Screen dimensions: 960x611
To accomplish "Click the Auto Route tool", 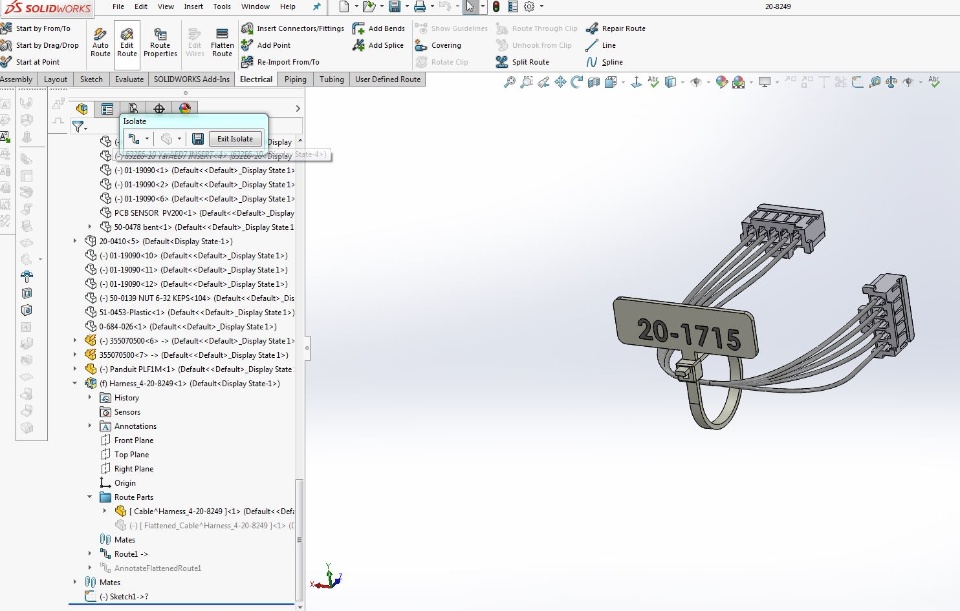I will (100, 41).
